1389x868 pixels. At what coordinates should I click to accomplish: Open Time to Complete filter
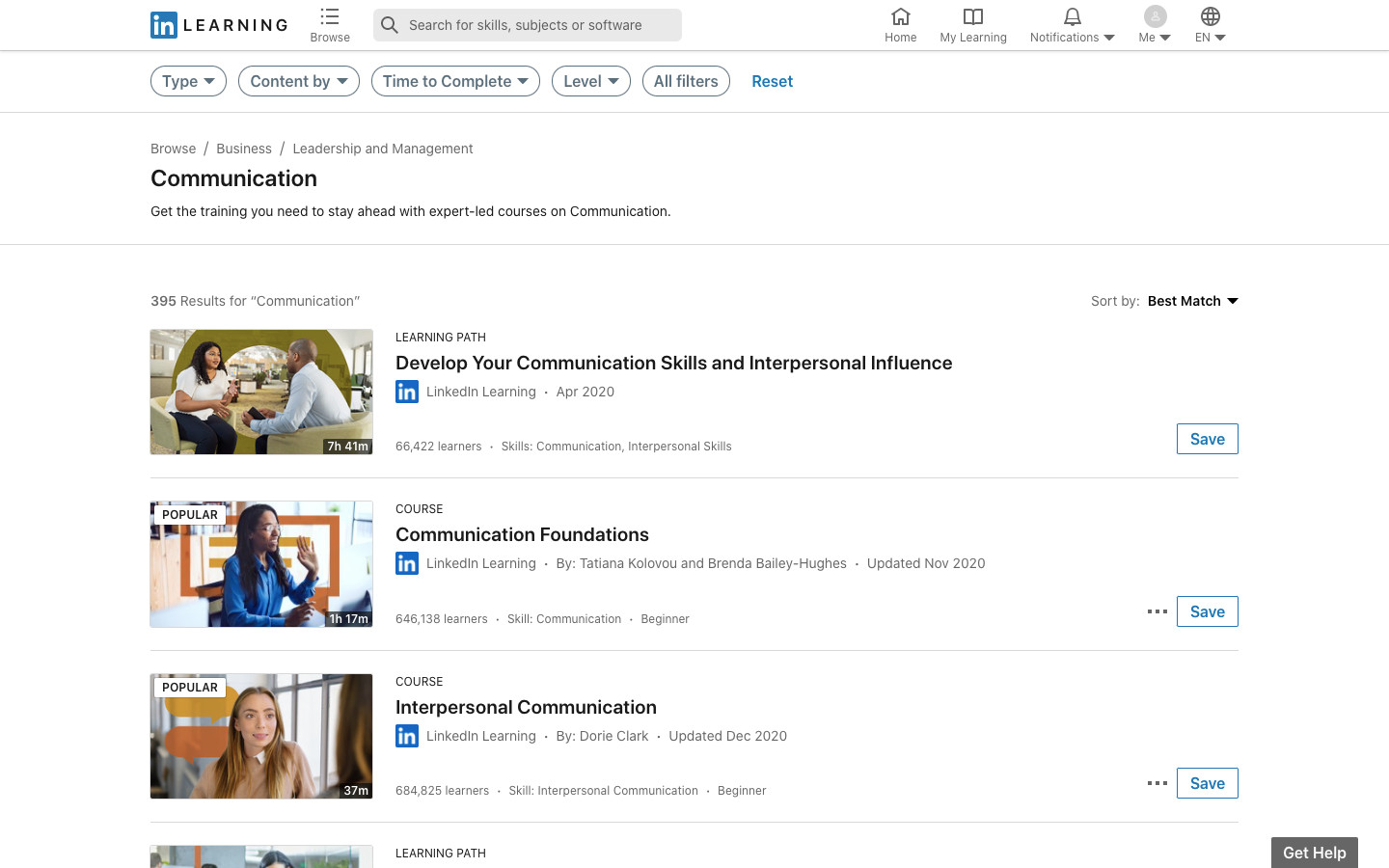[455, 81]
